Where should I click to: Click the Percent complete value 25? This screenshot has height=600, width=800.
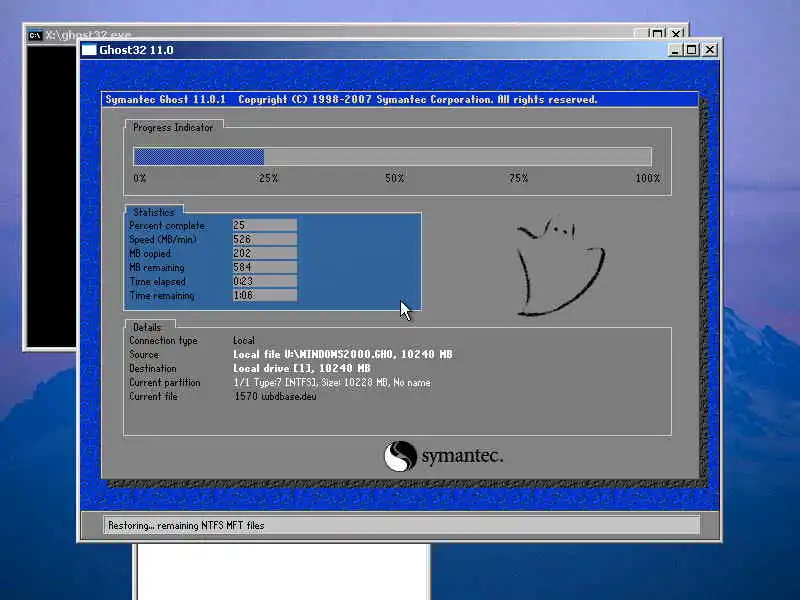[x=265, y=225]
